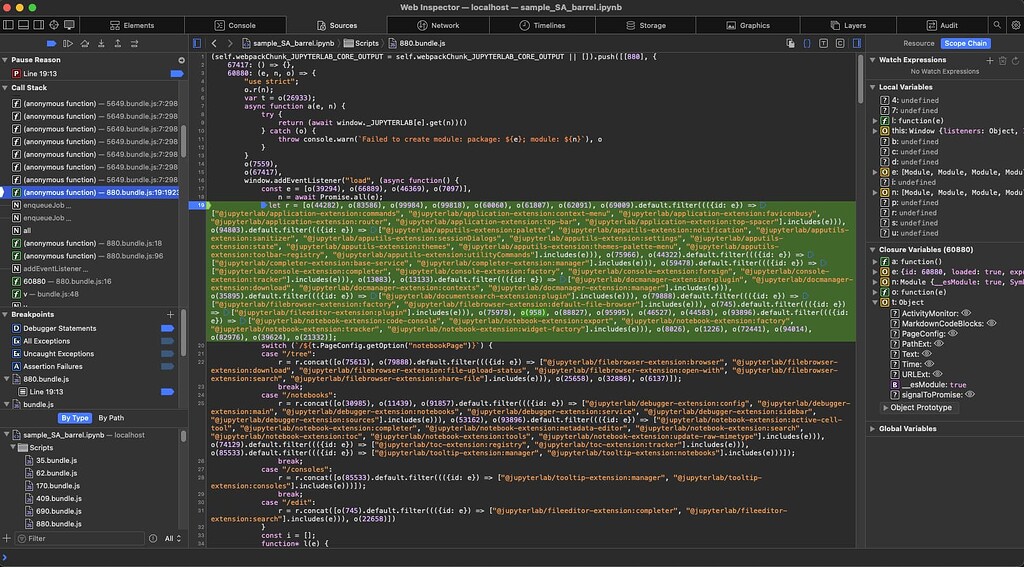
Task: Refresh the watch expressions
Action: [x=1016, y=60]
